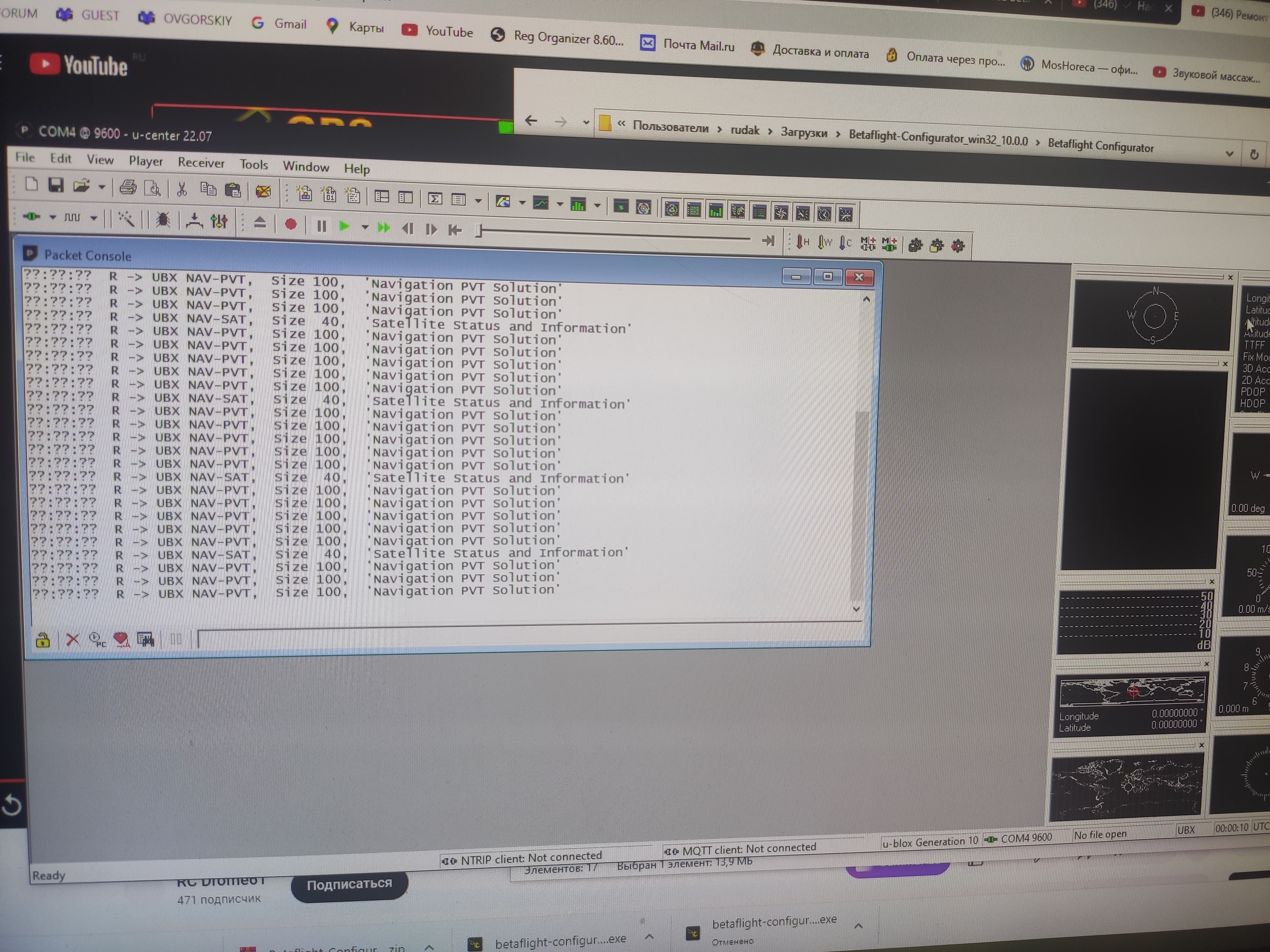The width and height of the screenshot is (1270, 952).
Task: Click the New file icon in u-center toolbar
Action: pyautogui.click(x=31, y=184)
